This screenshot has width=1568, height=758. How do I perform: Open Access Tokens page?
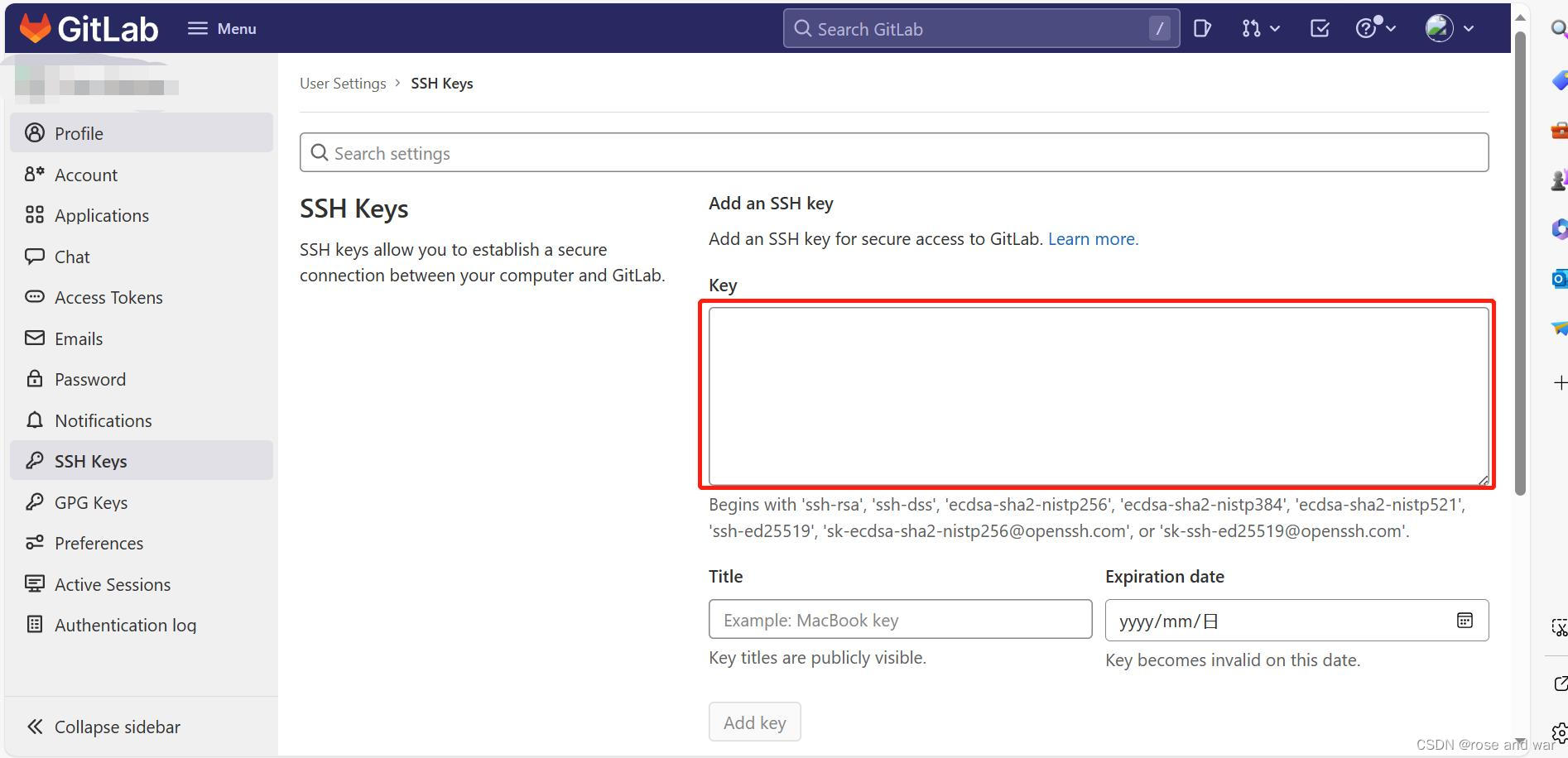click(x=142, y=297)
